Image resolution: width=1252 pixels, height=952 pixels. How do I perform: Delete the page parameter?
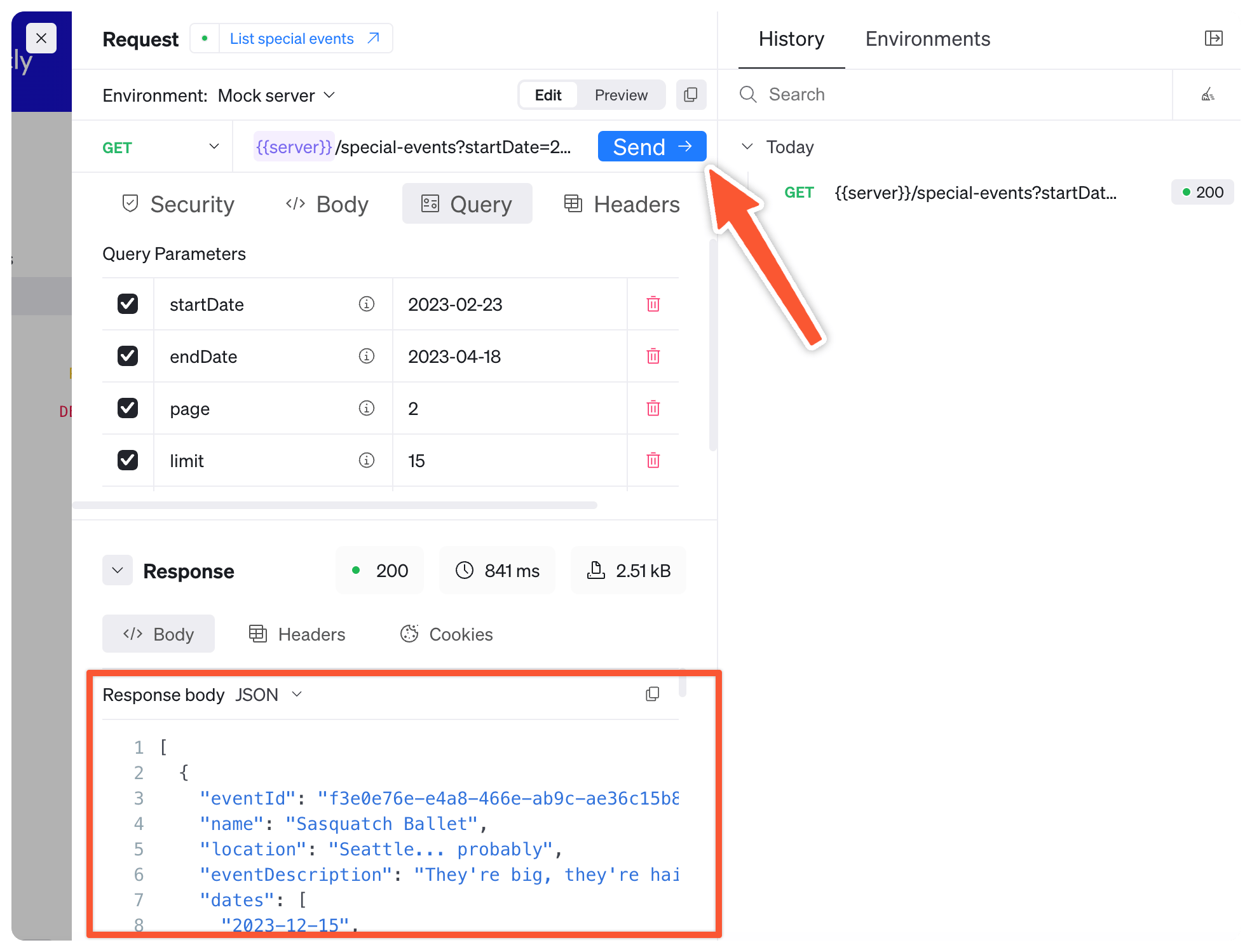pos(653,408)
